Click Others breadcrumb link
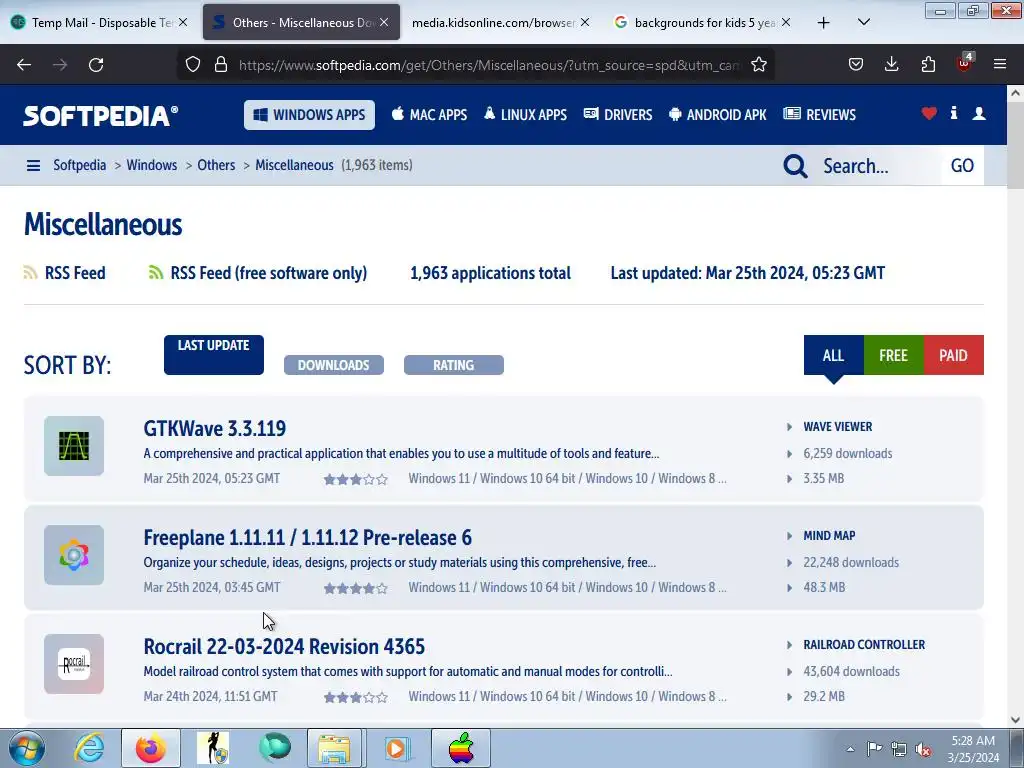 click(x=216, y=165)
